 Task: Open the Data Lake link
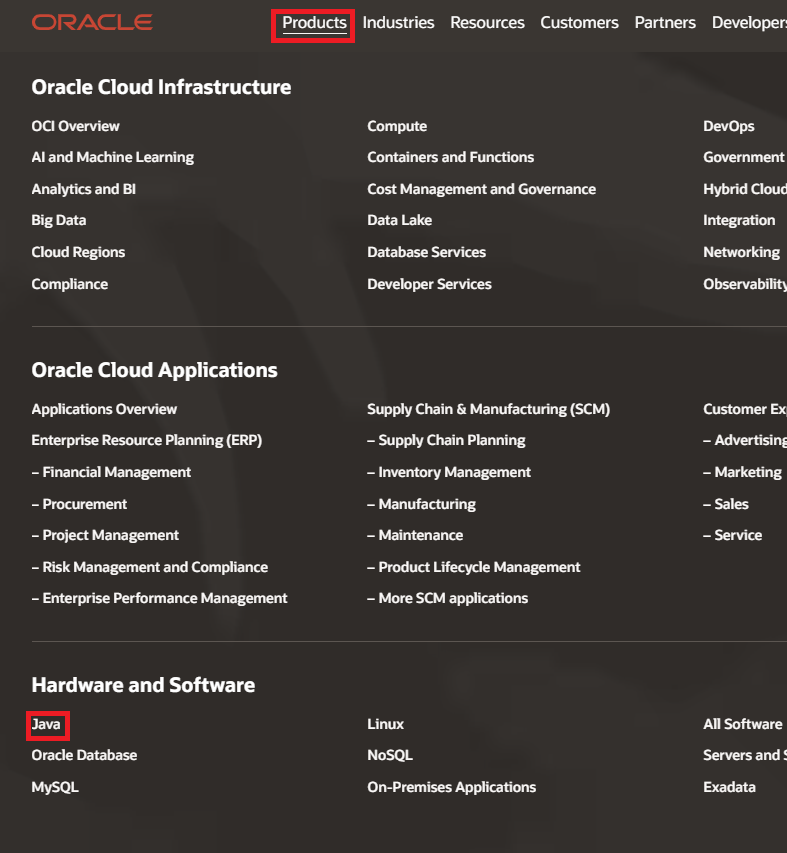(x=399, y=220)
